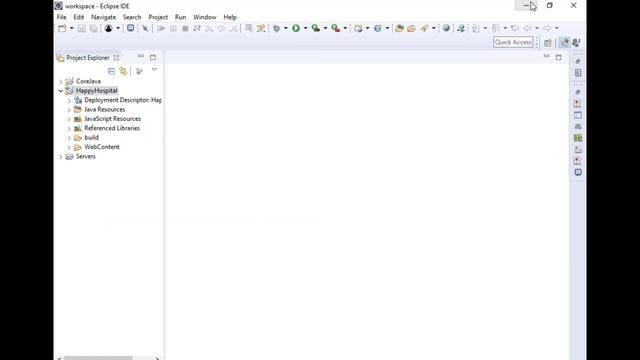This screenshot has height=360, width=640.
Task: Click the Run green play icon
Action: (x=296, y=28)
